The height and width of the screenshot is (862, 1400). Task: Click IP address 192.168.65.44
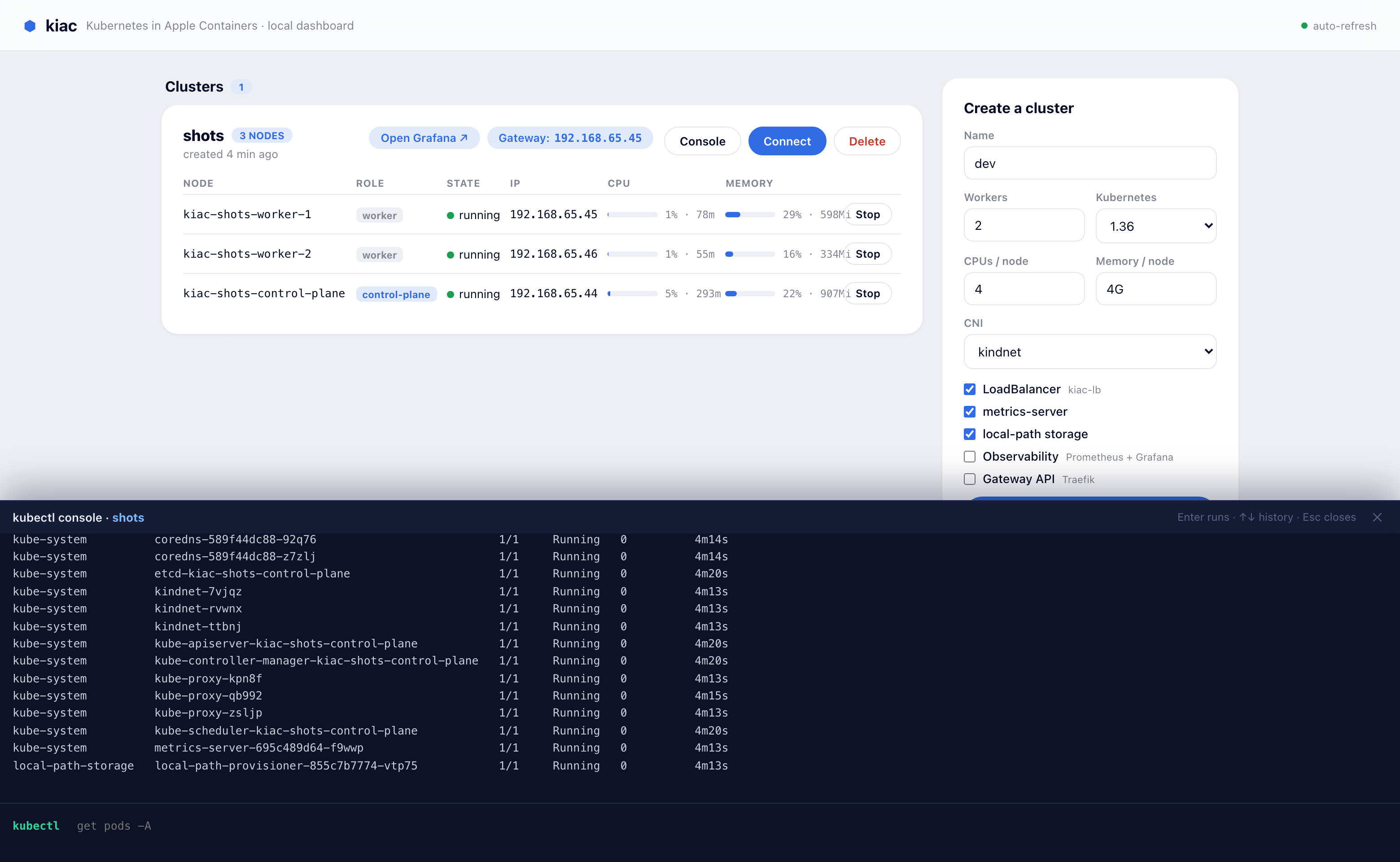tap(553, 293)
